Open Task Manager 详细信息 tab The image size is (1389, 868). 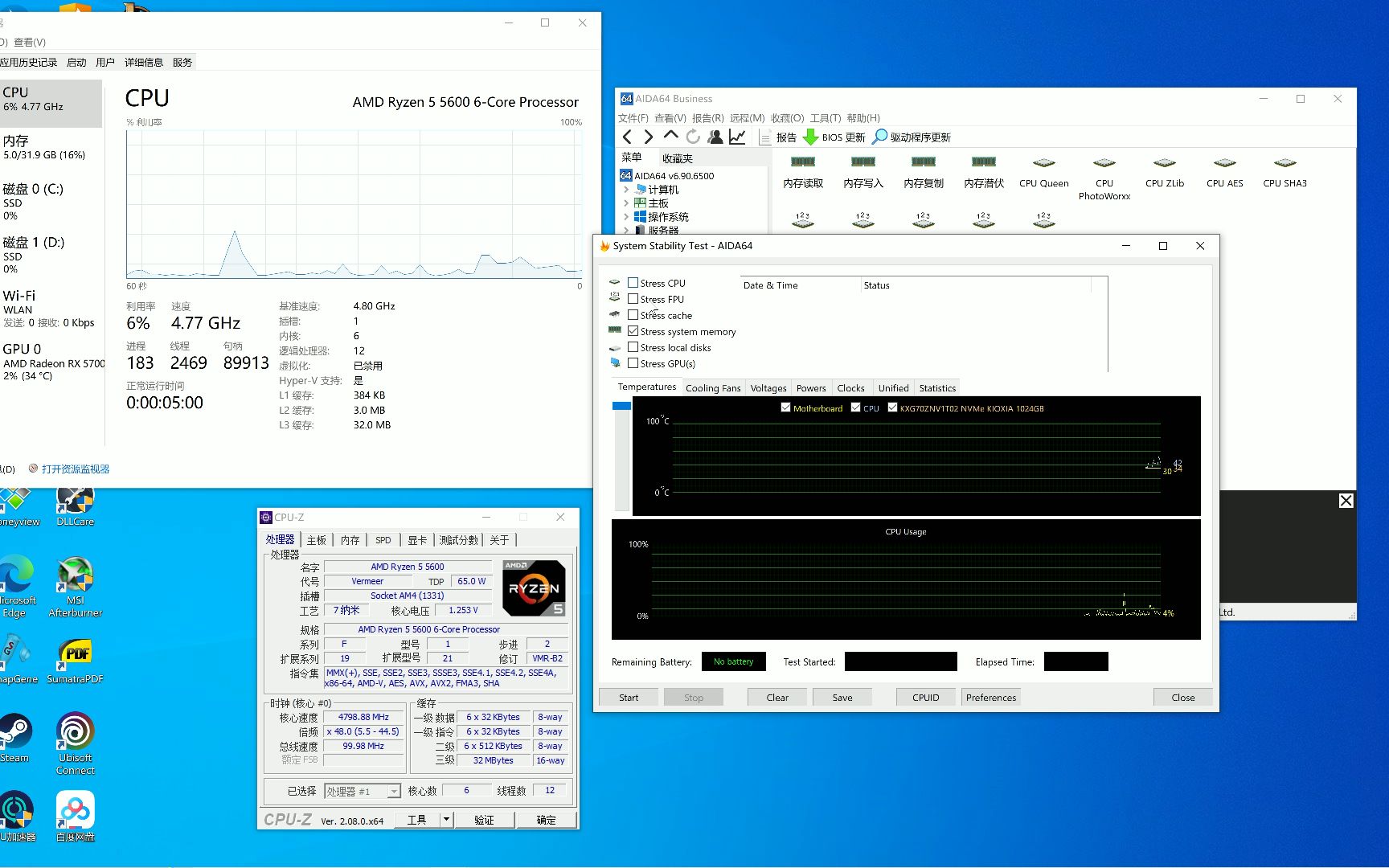tap(144, 63)
